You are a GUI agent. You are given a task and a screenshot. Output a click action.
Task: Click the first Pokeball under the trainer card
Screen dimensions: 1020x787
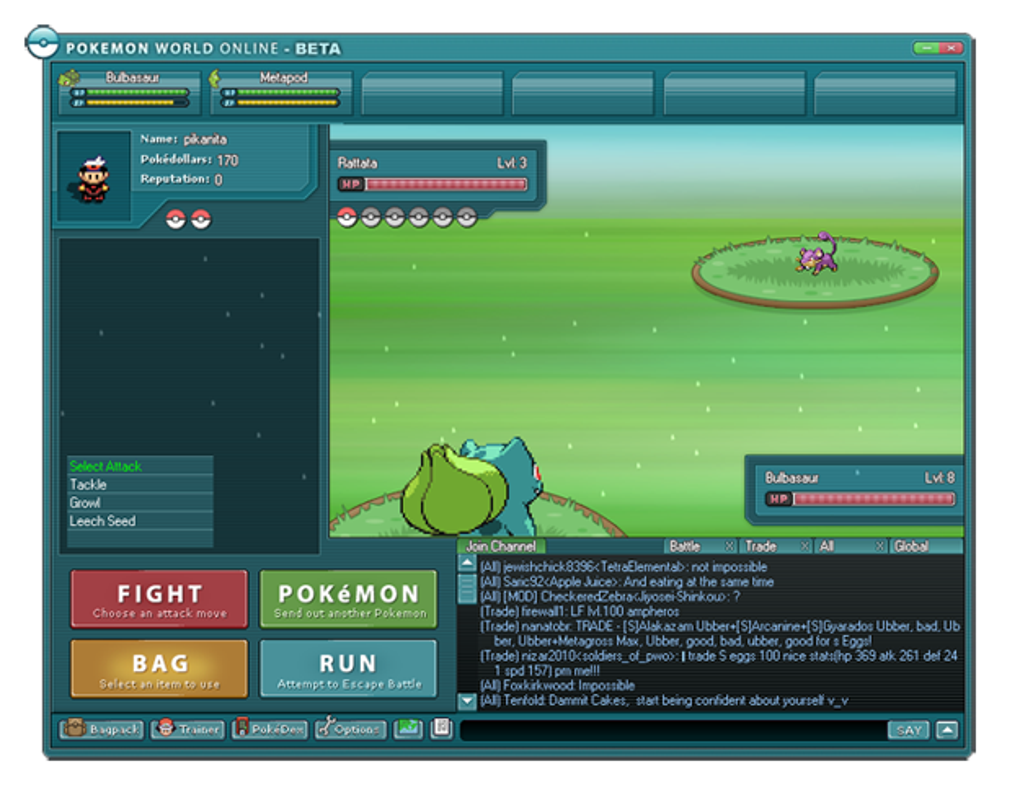coord(176,220)
